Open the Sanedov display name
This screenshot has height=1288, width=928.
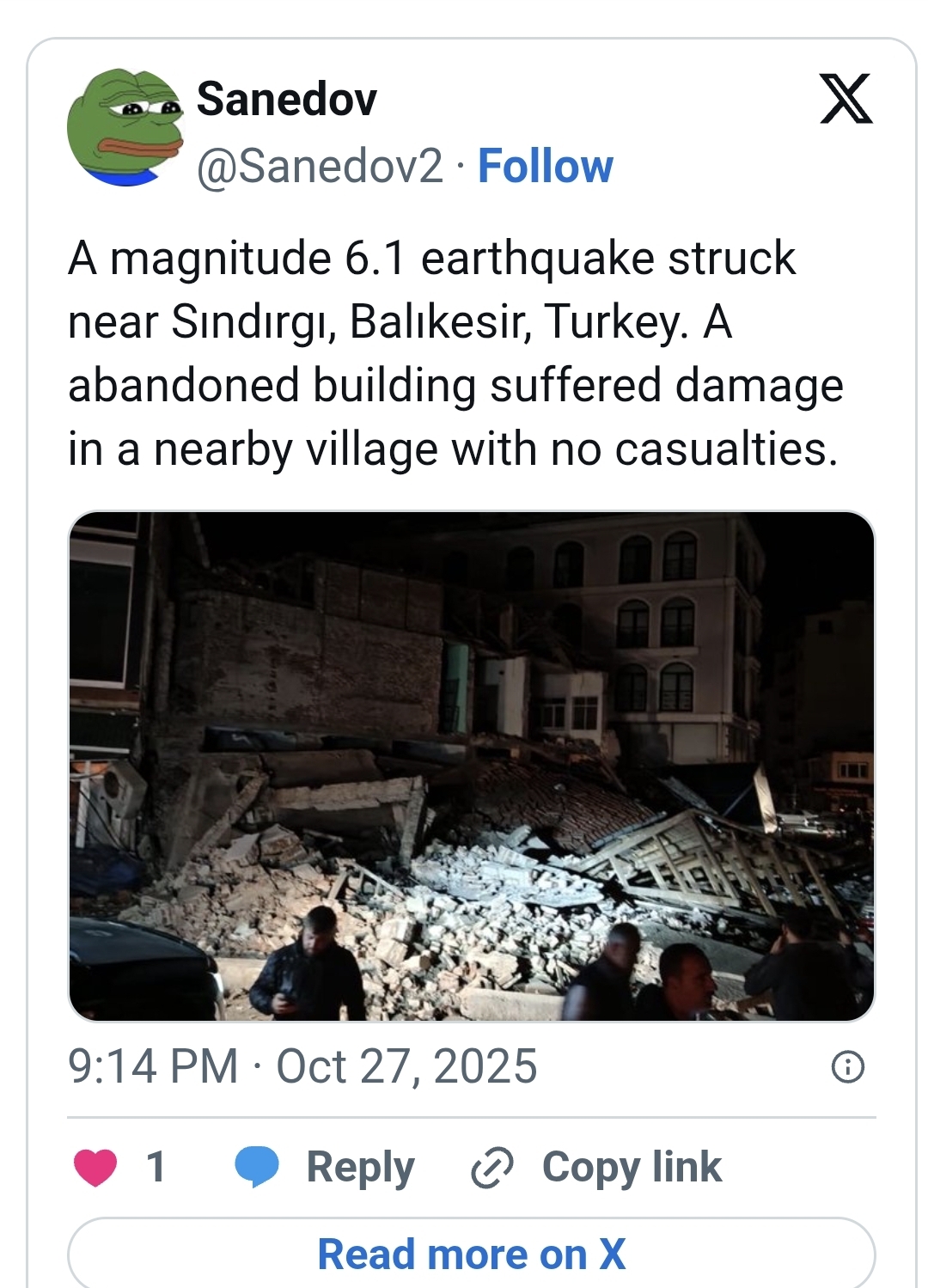click(286, 99)
